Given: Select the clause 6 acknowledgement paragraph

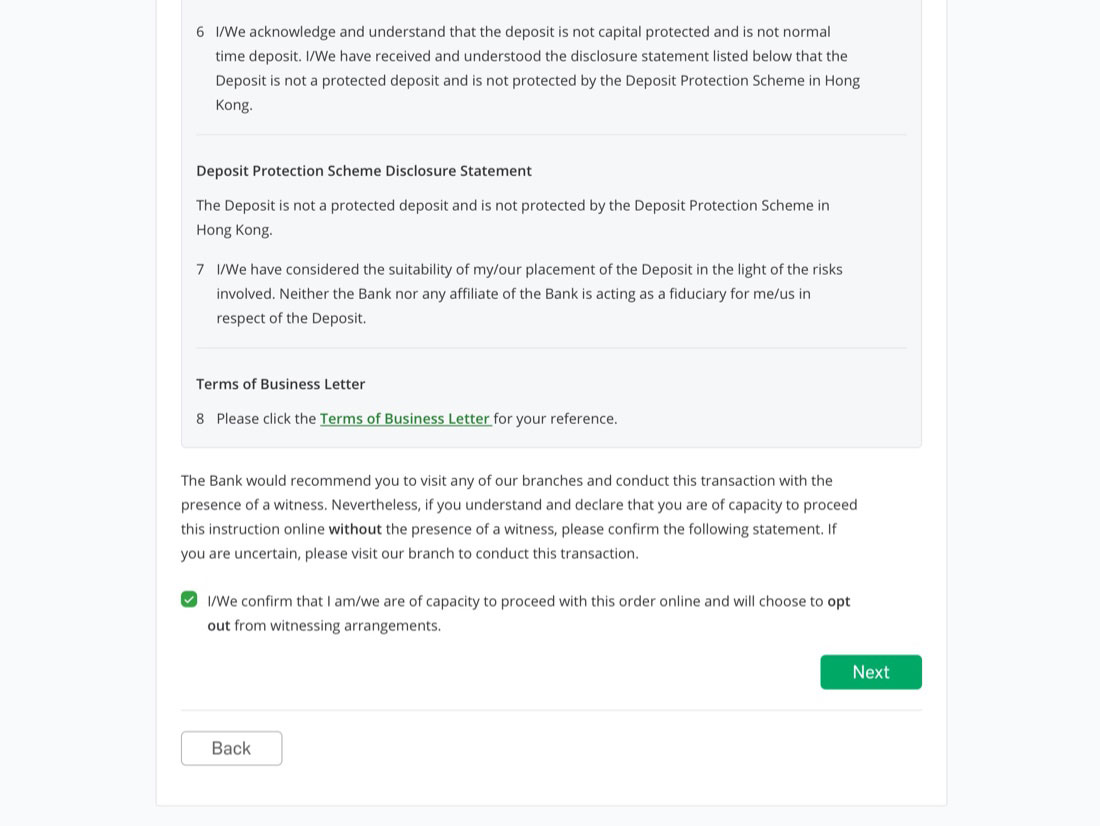Looking at the screenshot, I should pos(537,69).
